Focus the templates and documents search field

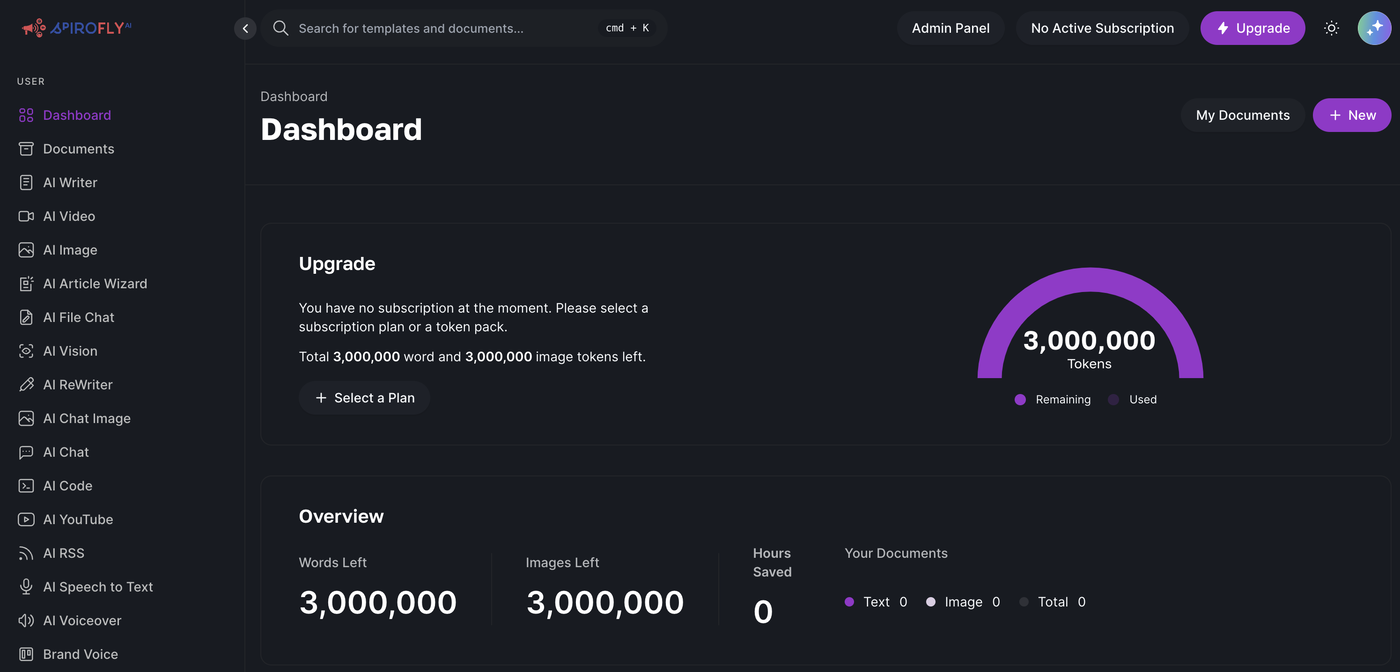click(x=440, y=28)
